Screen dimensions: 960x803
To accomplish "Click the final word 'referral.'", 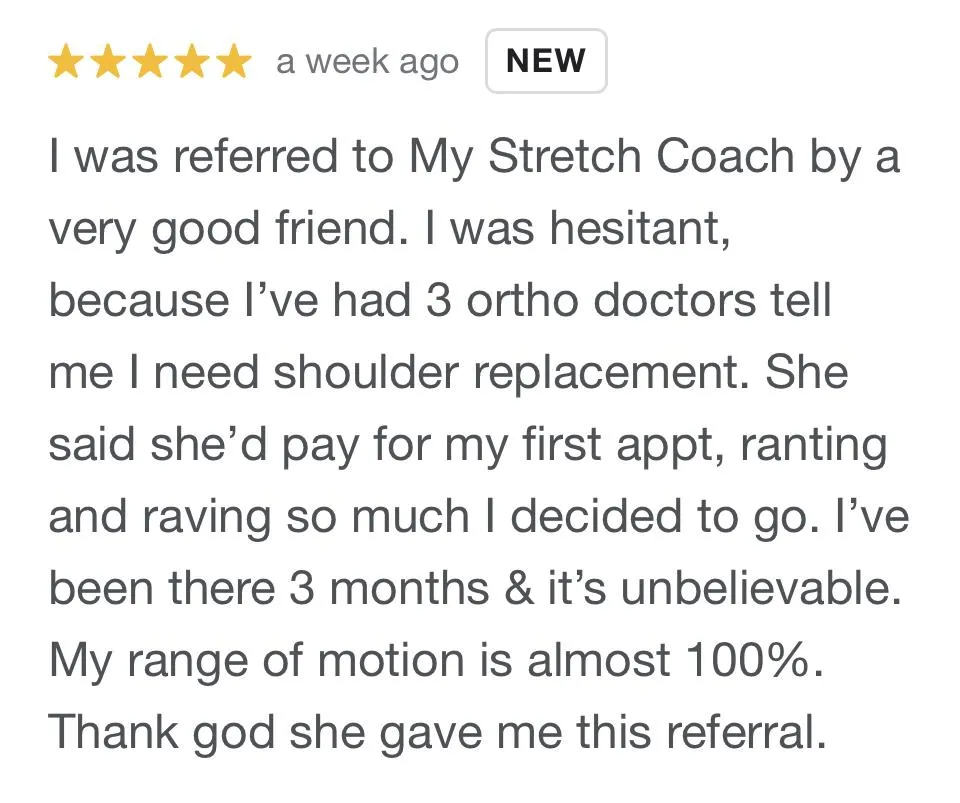I will click(x=746, y=733).
